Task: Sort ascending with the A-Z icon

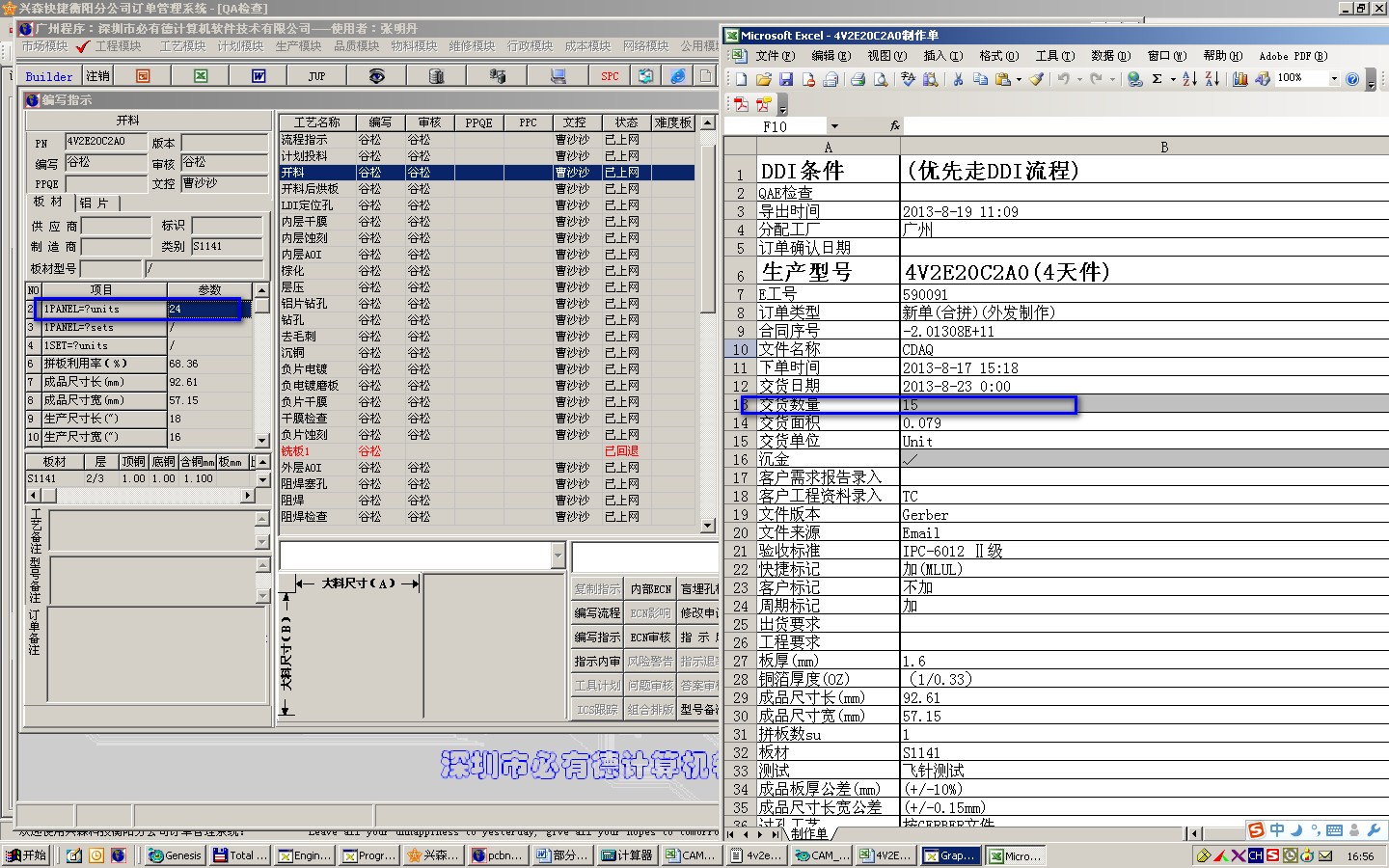Action: [1189, 79]
